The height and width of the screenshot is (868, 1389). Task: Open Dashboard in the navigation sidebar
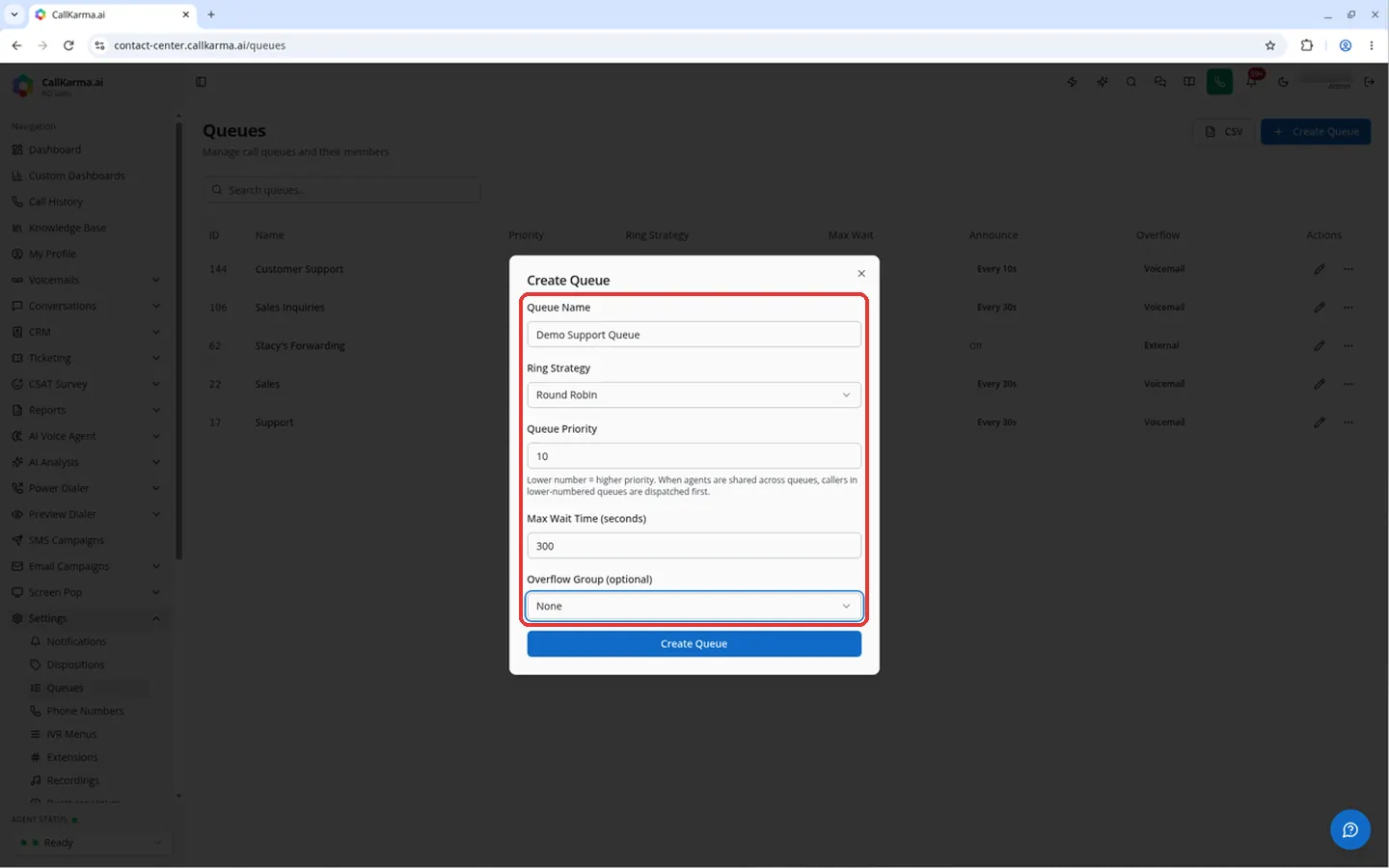pyautogui.click(x=87, y=149)
